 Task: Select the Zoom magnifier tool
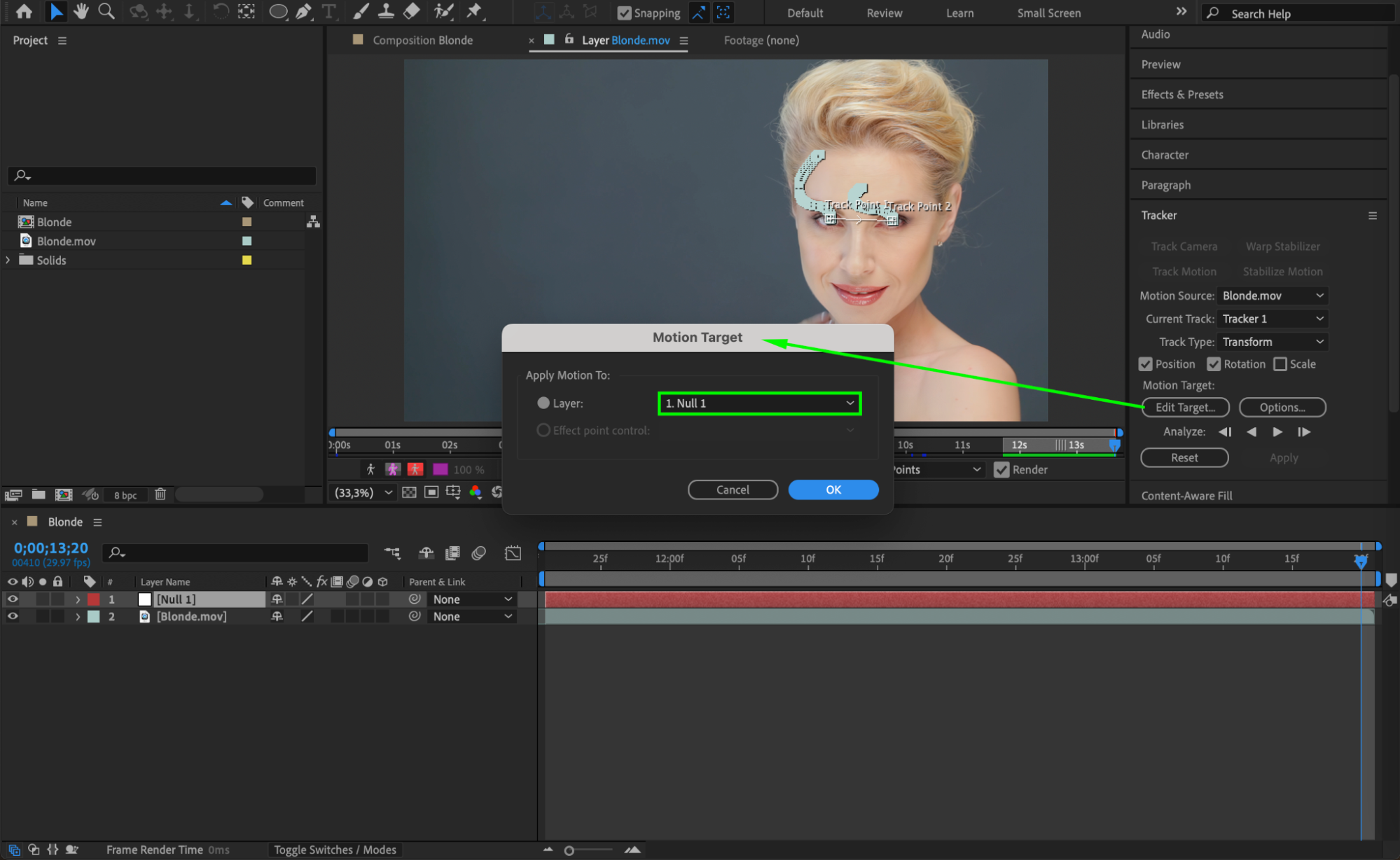coord(106,11)
